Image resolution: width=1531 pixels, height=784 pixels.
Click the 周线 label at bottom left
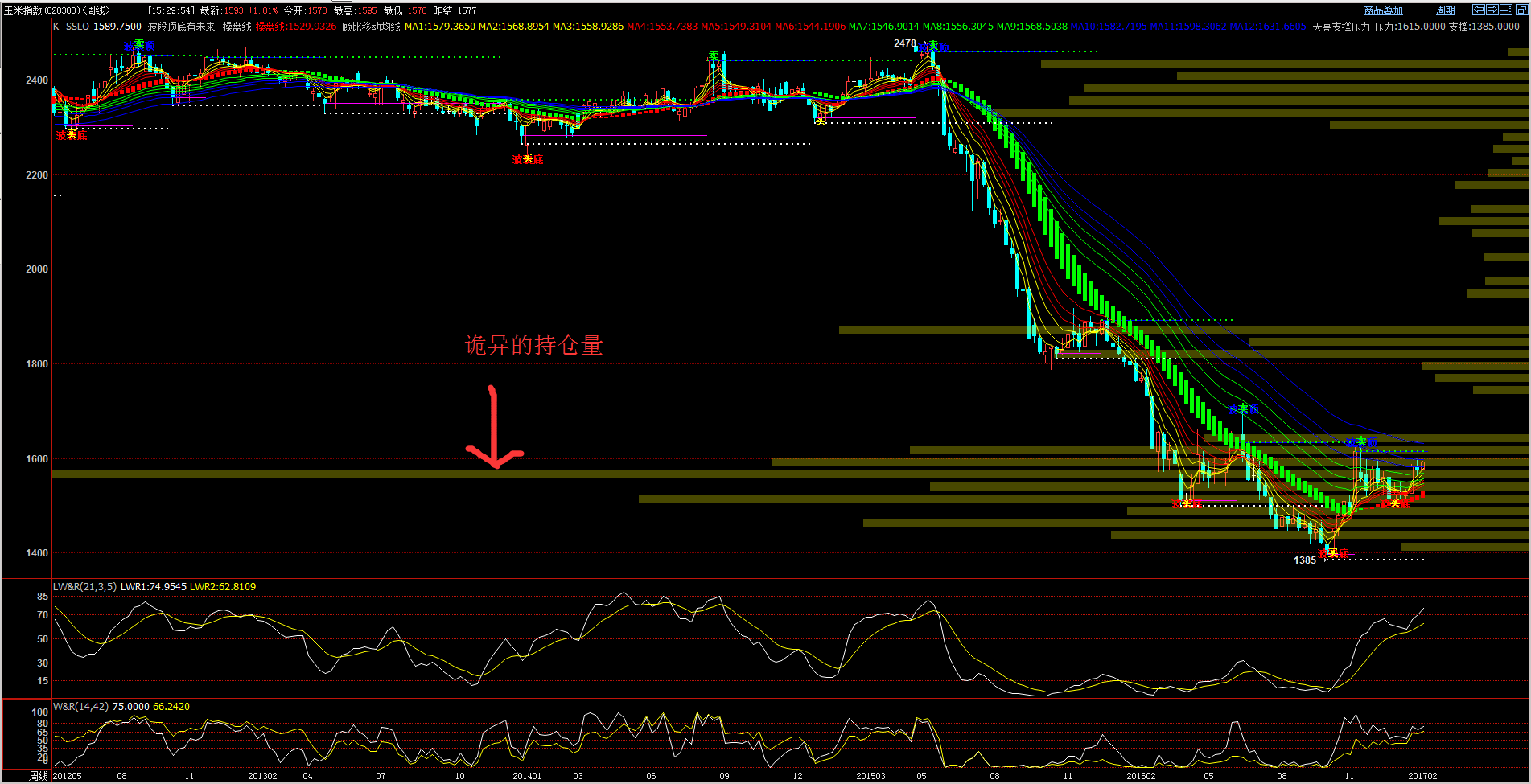point(39,776)
